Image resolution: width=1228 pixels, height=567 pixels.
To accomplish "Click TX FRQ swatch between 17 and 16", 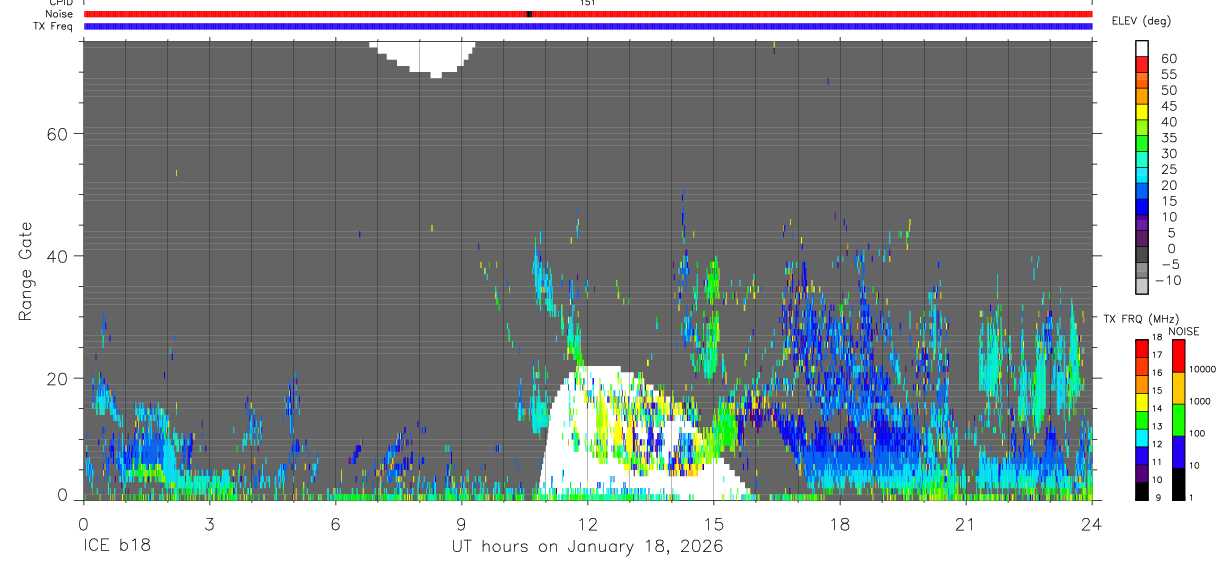I will pos(1142,365).
